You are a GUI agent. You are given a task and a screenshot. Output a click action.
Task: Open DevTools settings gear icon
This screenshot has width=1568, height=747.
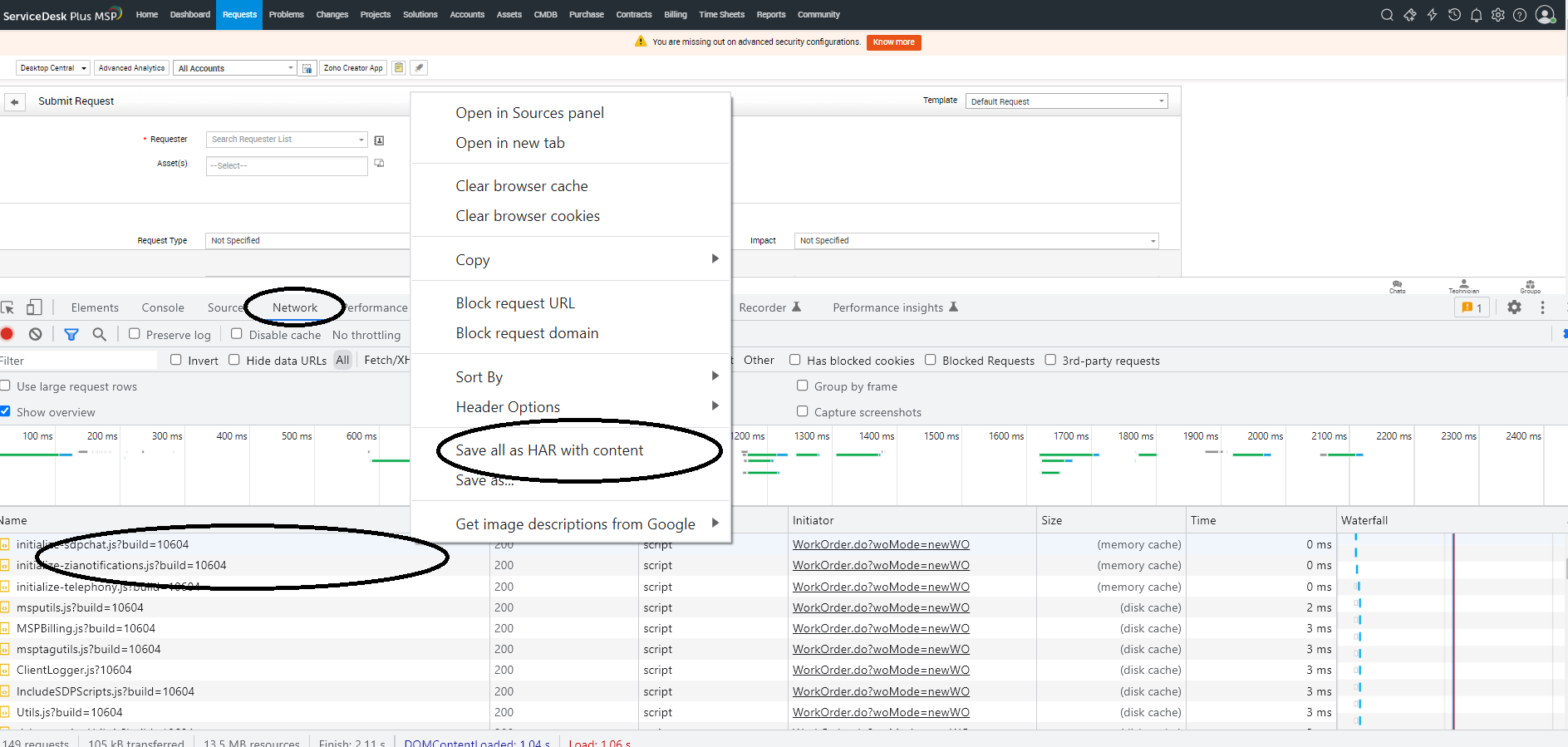1514,307
